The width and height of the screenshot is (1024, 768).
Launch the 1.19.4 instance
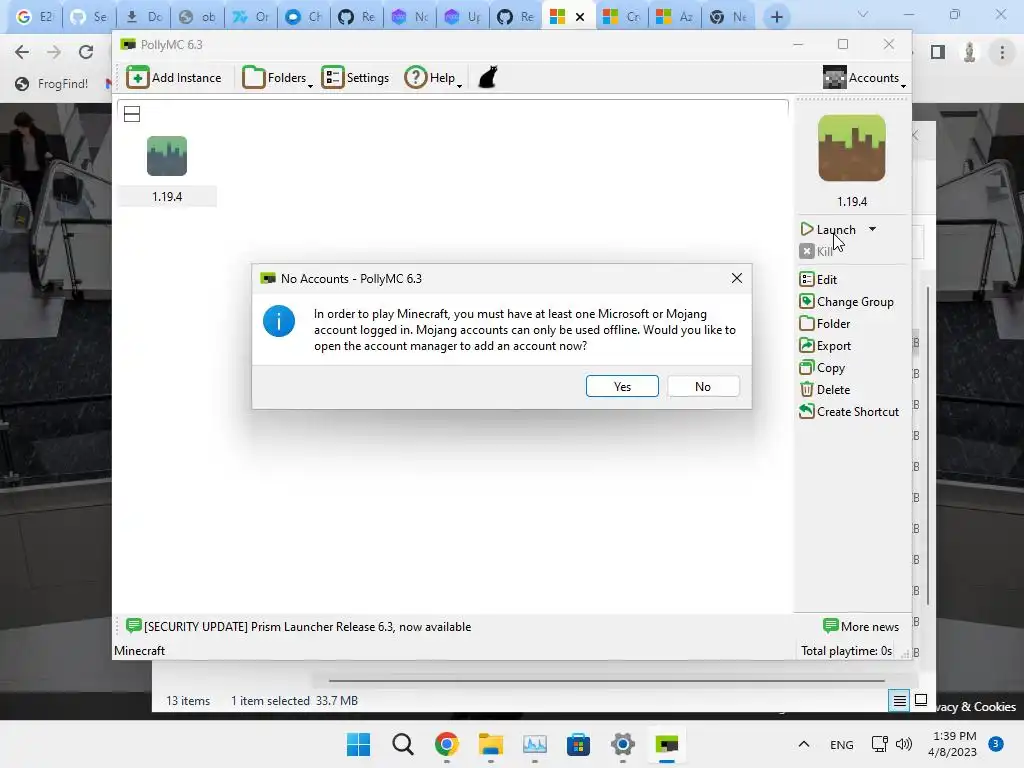[828, 229]
